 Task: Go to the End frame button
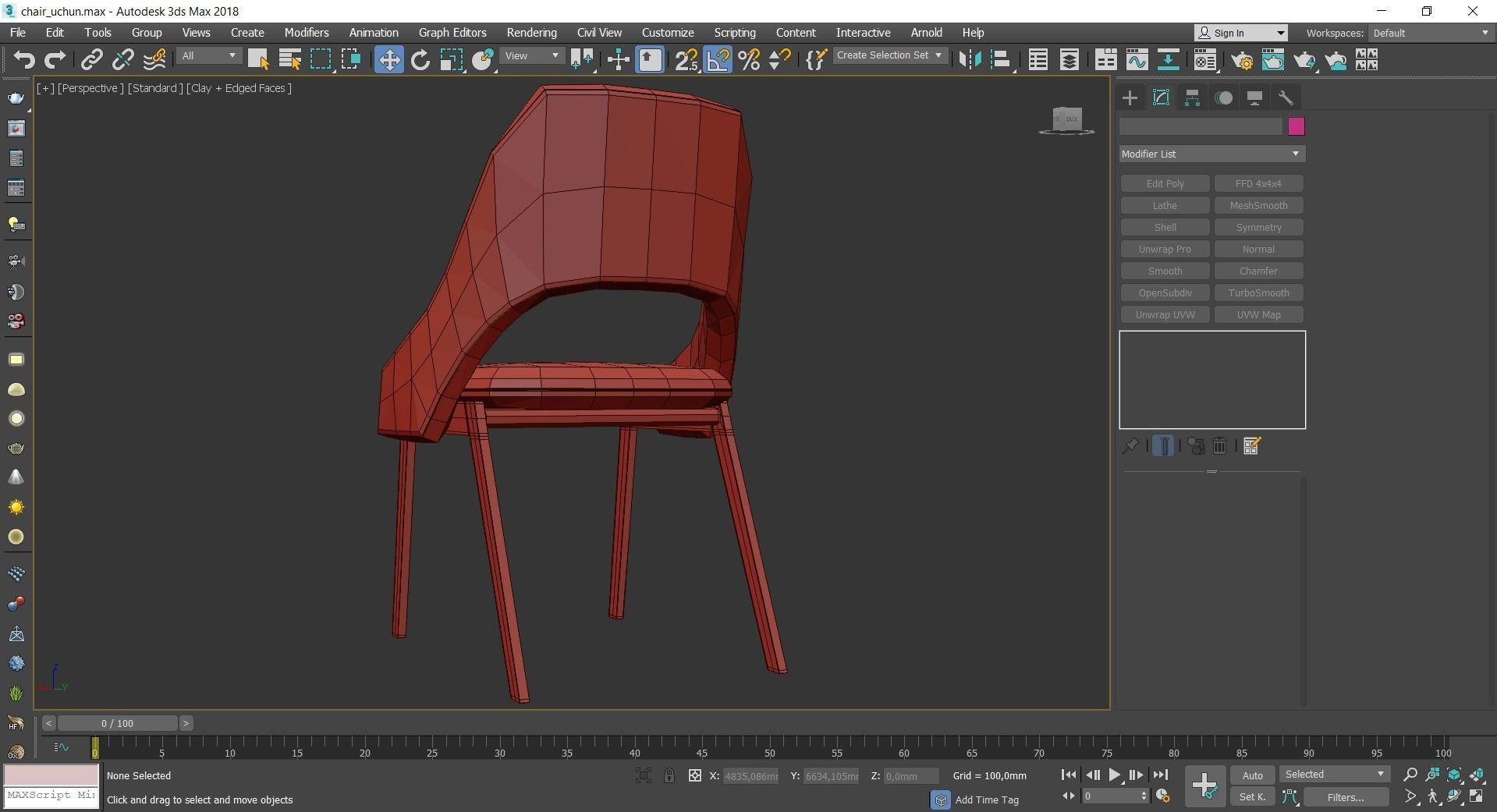pyautogui.click(x=1160, y=775)
